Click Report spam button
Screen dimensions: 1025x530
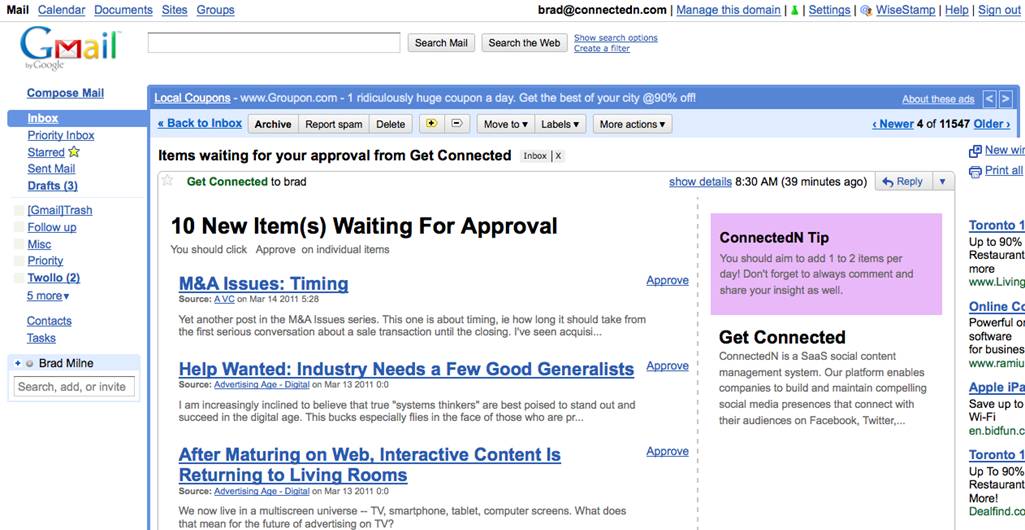point(334,124)
